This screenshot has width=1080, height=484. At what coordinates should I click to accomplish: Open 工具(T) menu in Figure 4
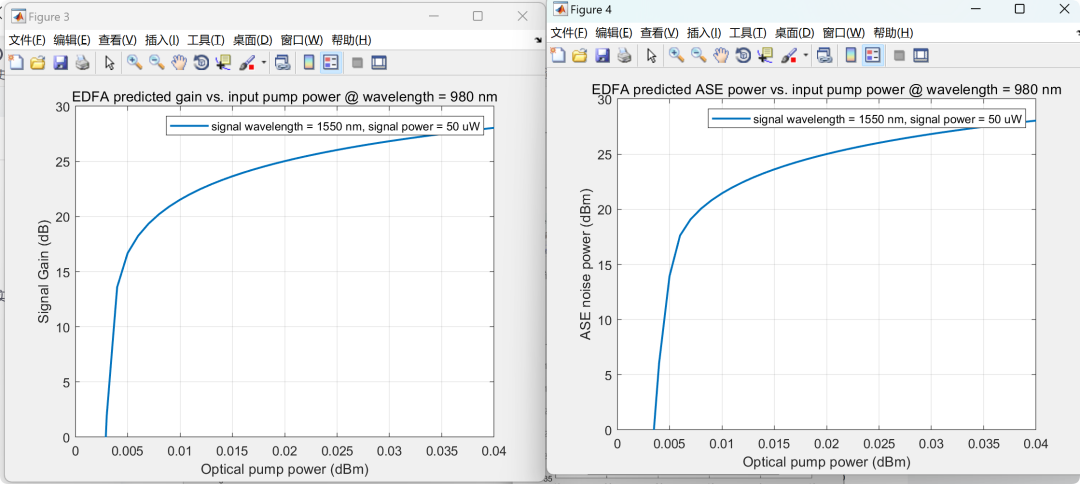748,32
